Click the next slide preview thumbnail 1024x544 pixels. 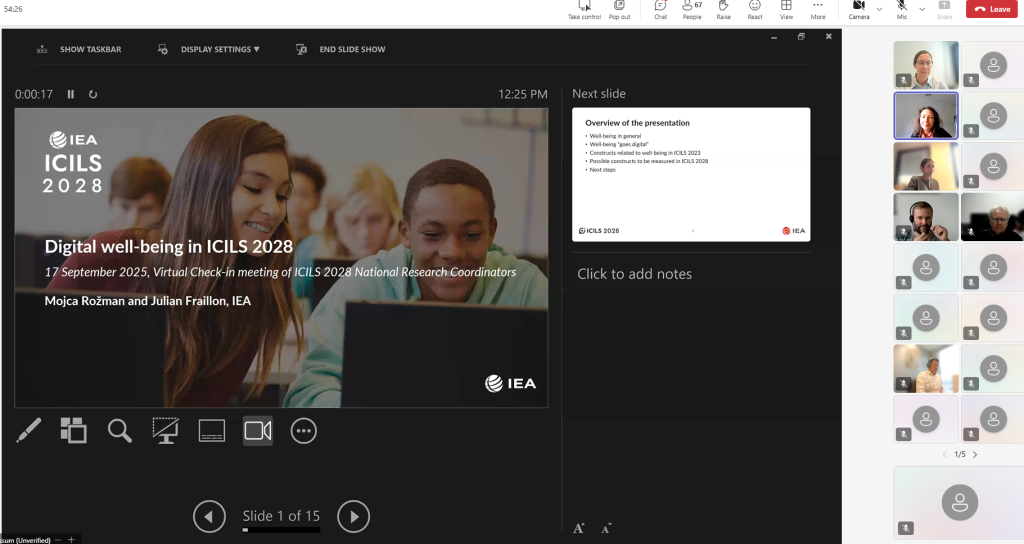click(x=691, y=174)
